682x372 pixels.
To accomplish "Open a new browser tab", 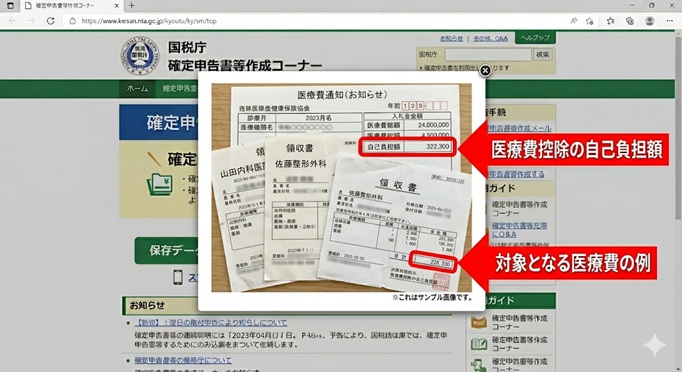I will pos(131,6).
